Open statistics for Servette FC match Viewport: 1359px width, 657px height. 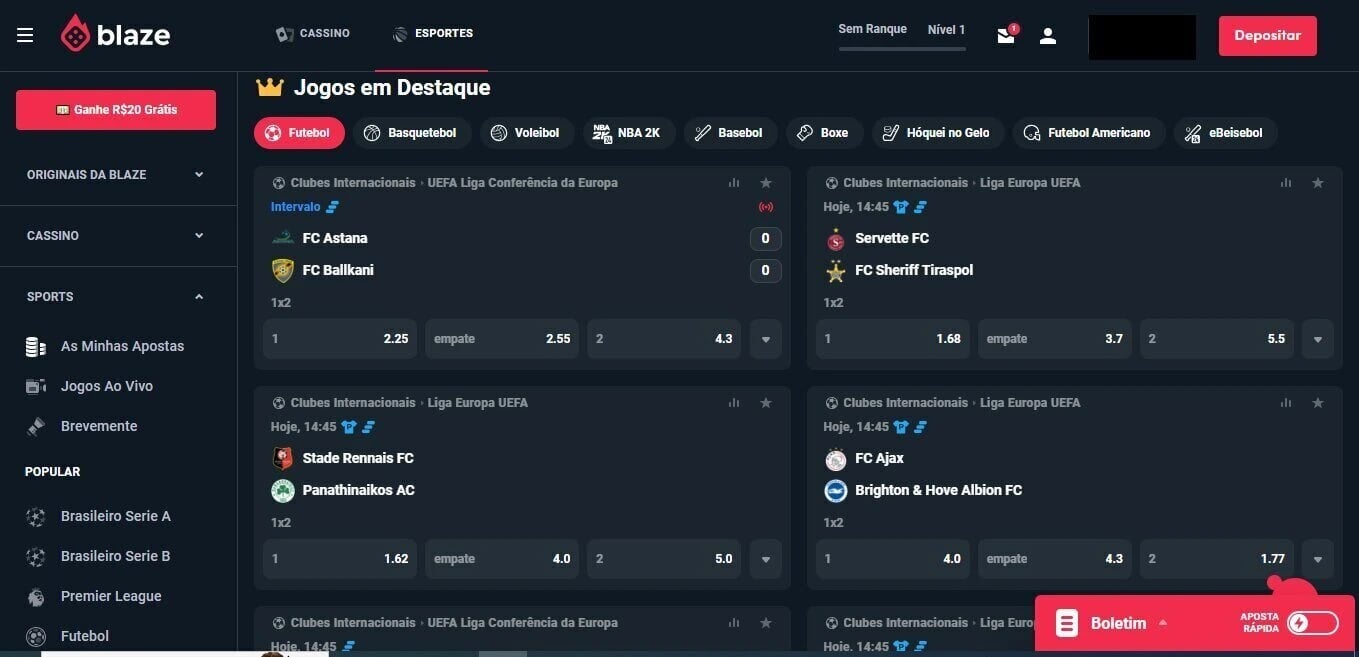(1286, 182)
